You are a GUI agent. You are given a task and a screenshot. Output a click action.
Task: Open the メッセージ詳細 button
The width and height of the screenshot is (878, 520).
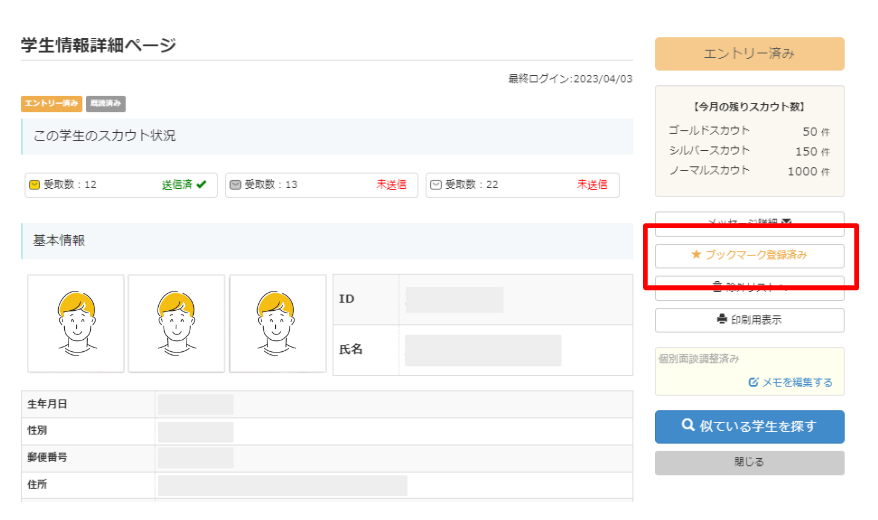pos(750,223)
